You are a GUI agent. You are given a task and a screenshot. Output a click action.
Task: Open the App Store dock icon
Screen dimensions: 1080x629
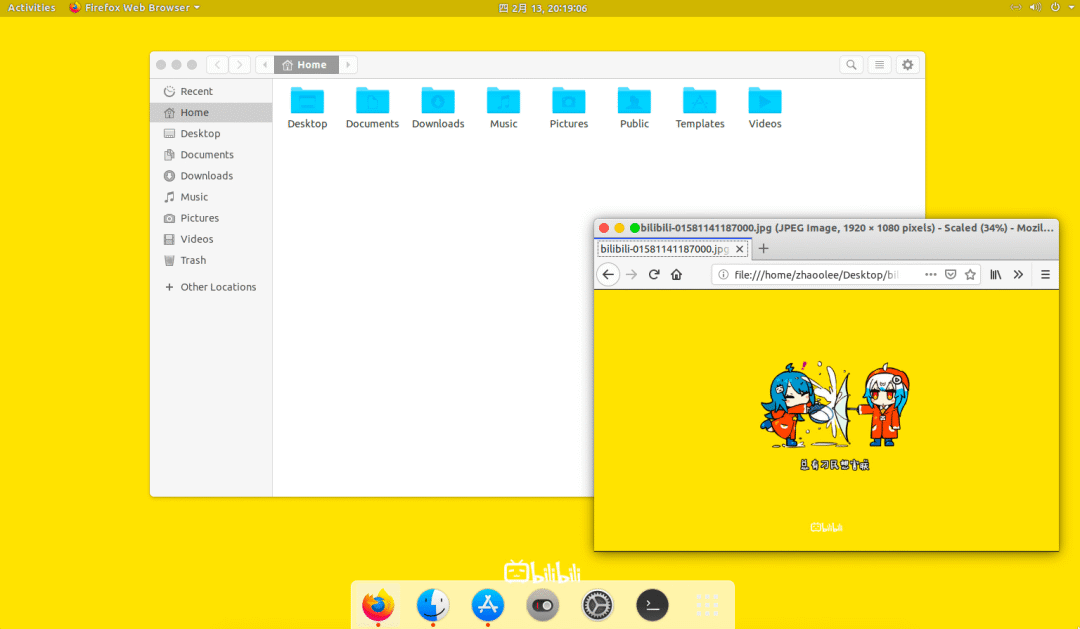488,606
